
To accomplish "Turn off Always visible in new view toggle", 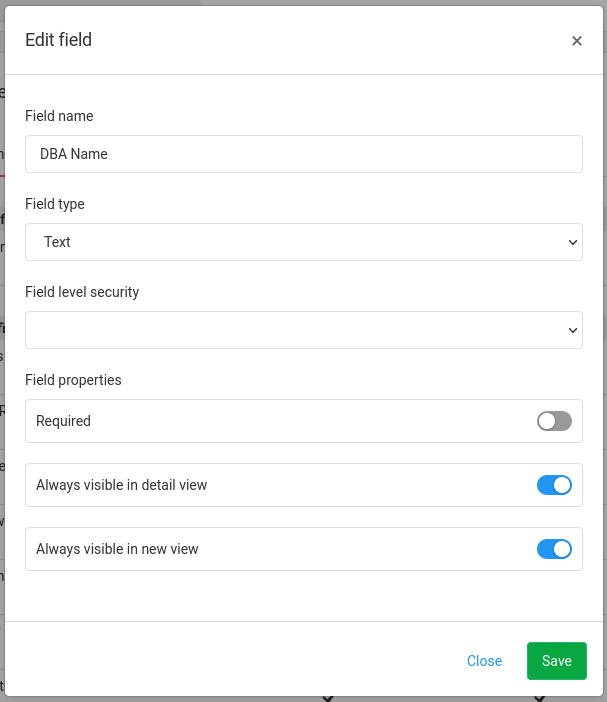I will (554, 549).
